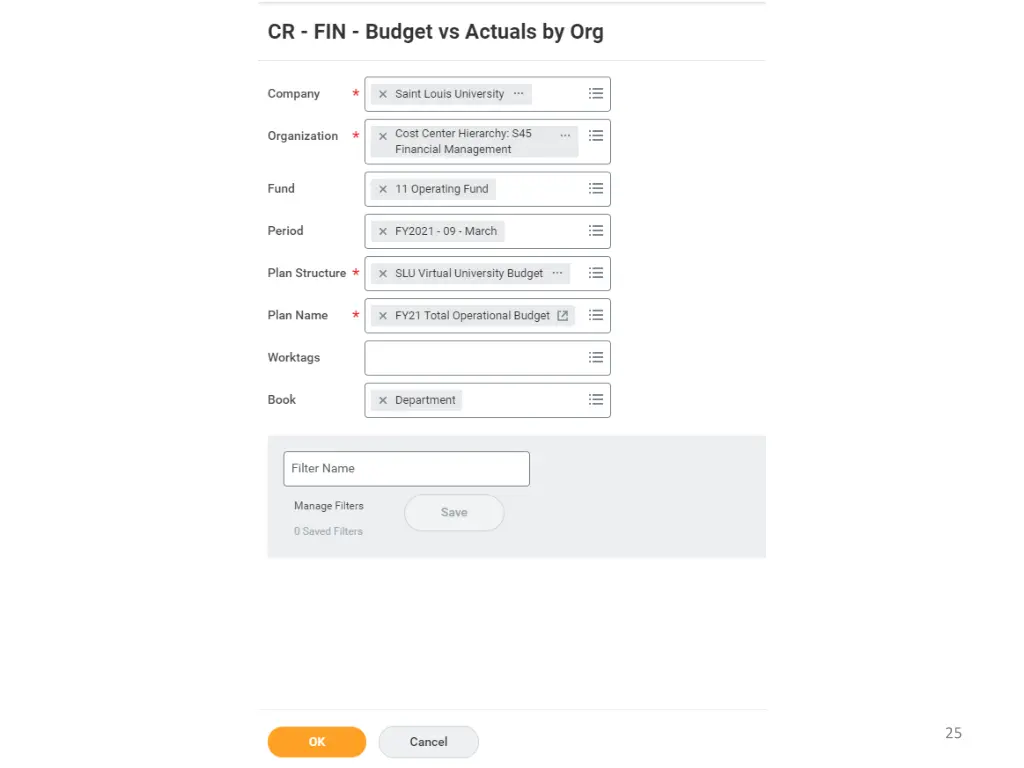Open the Period field prompt list icon
The width and height of the screenshot is (1024, 768).
click(596, 231)
